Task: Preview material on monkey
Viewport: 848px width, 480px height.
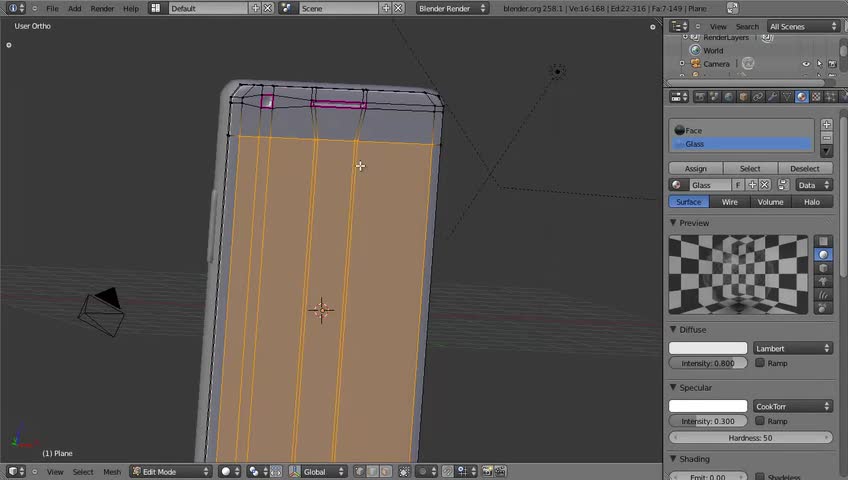Action: pos(823,282)
